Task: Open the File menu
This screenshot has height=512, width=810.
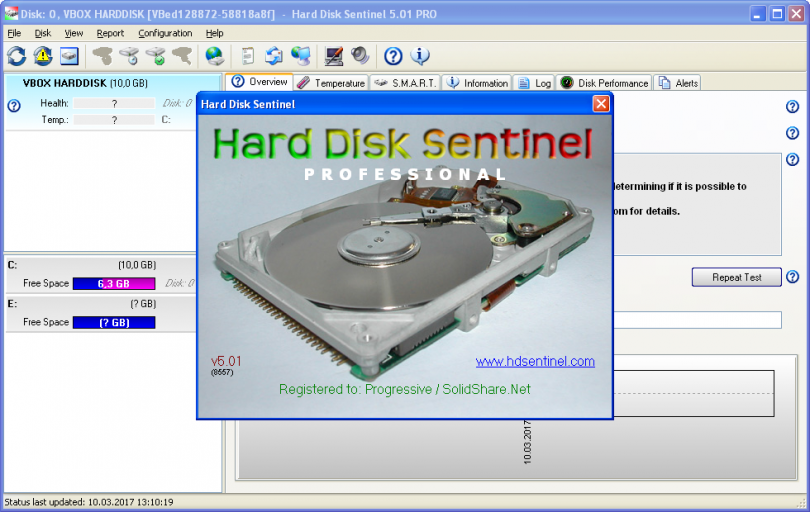Action: [x=14, y=33]
